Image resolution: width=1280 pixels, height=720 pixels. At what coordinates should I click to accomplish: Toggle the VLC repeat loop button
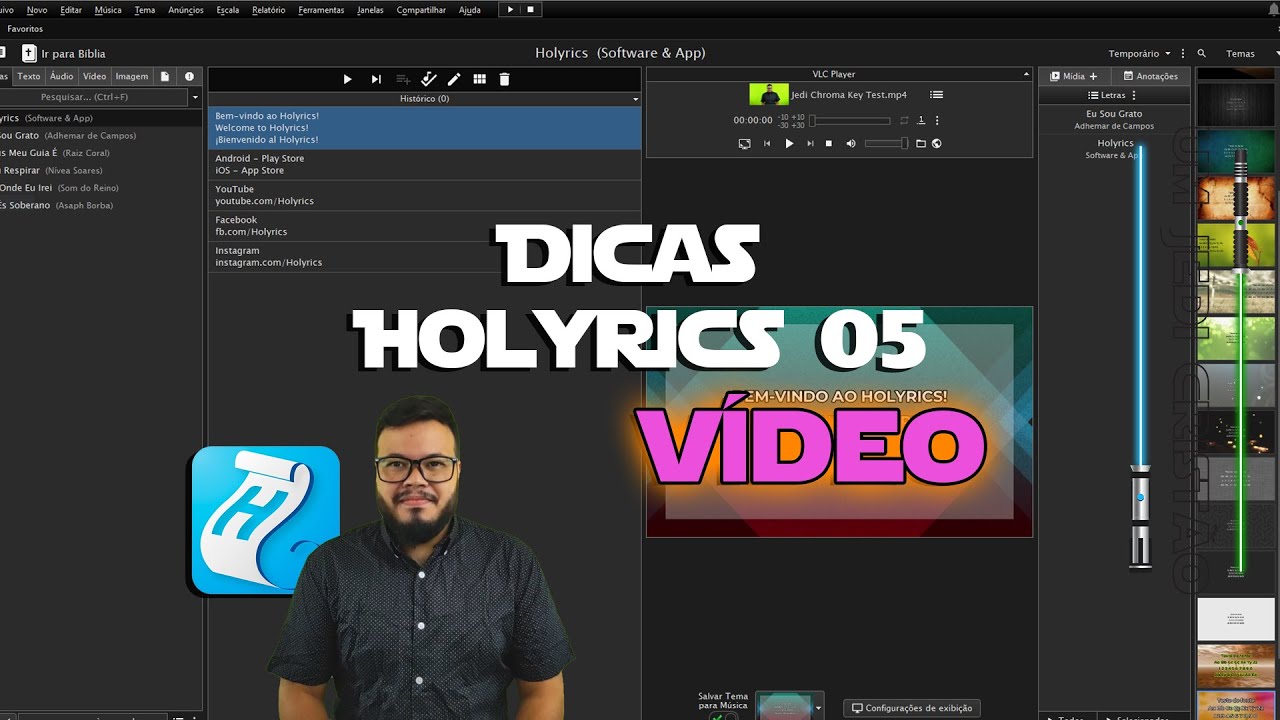(904, 120)
